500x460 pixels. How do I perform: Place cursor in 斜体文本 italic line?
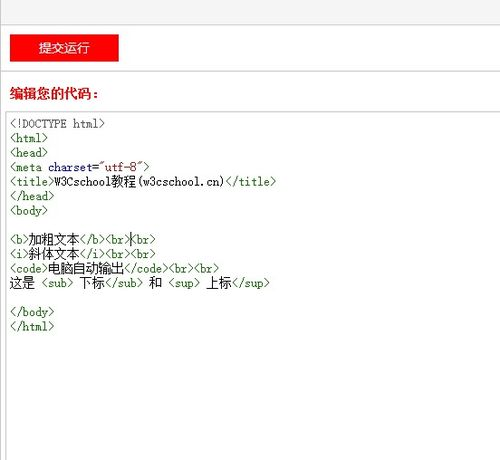click(83, 254)
